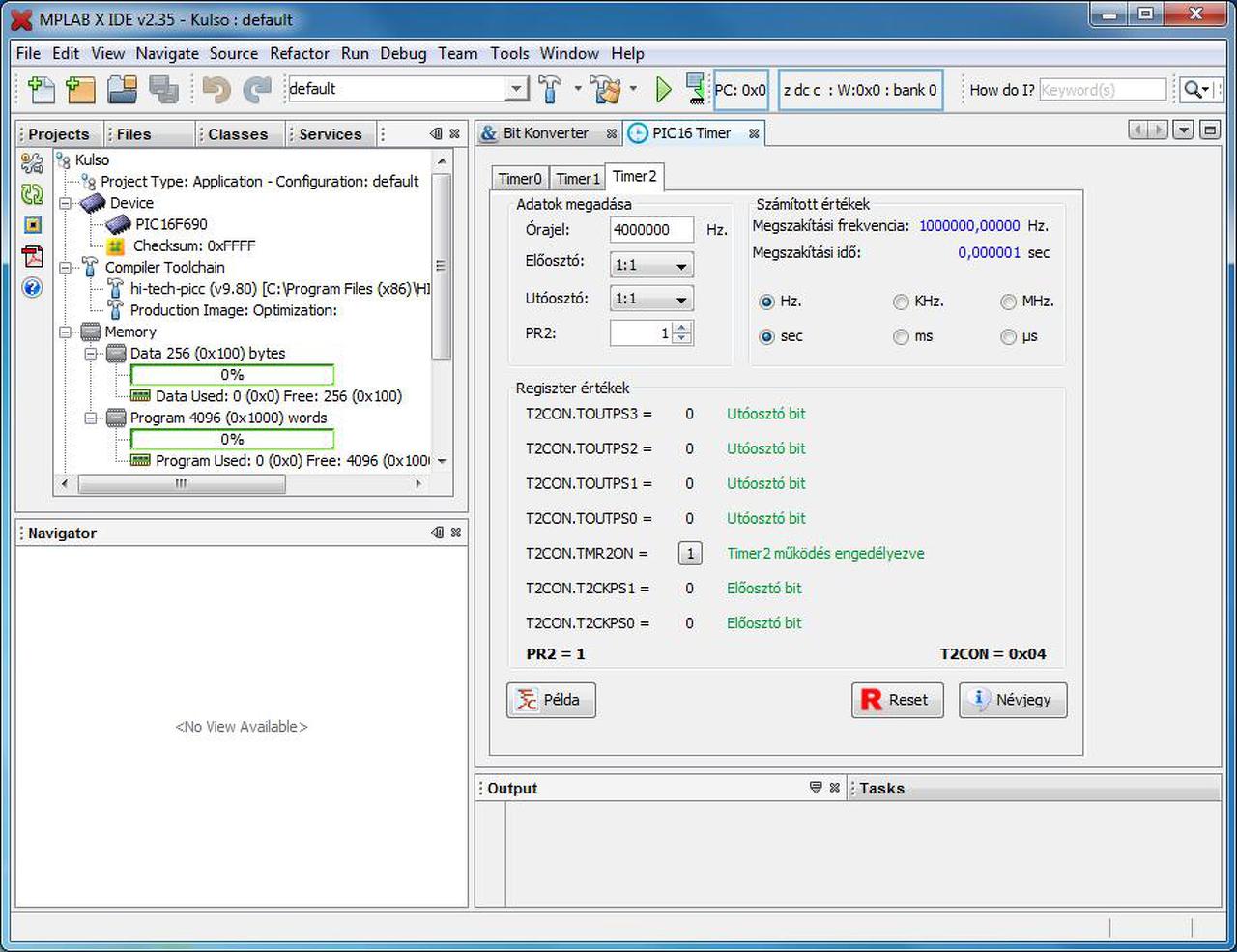Image resolution: width=1237 pixels, height=952 pixels.
Task: Switch to the Services panel tab
Action: click(x=330, y=134)
